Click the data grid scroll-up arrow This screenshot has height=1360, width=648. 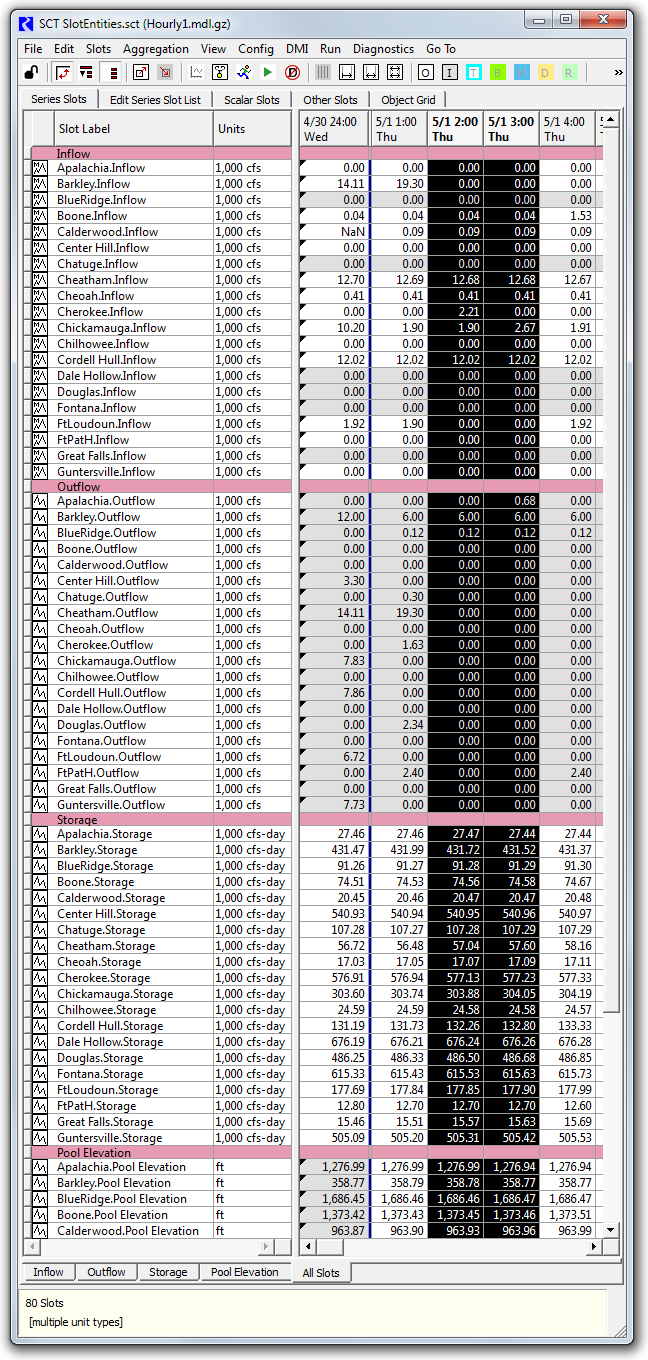(x=612, y=119)
